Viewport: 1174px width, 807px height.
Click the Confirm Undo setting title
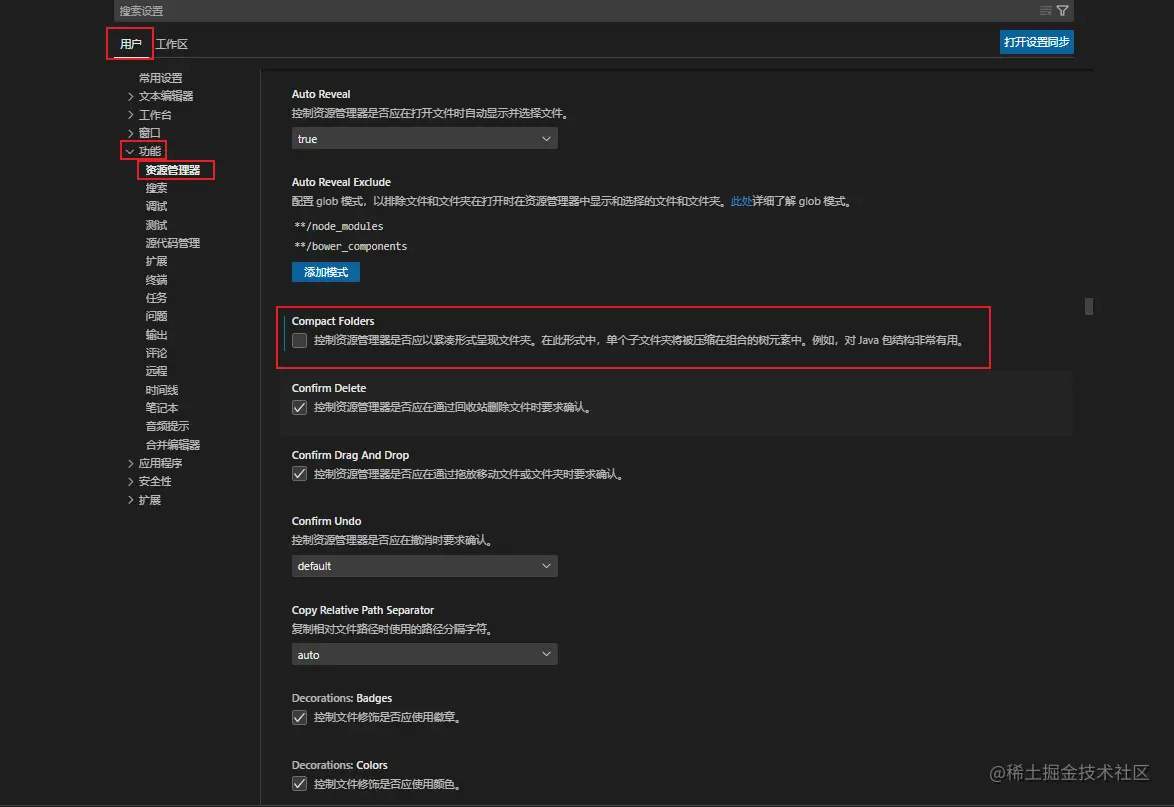click(326, 521)
